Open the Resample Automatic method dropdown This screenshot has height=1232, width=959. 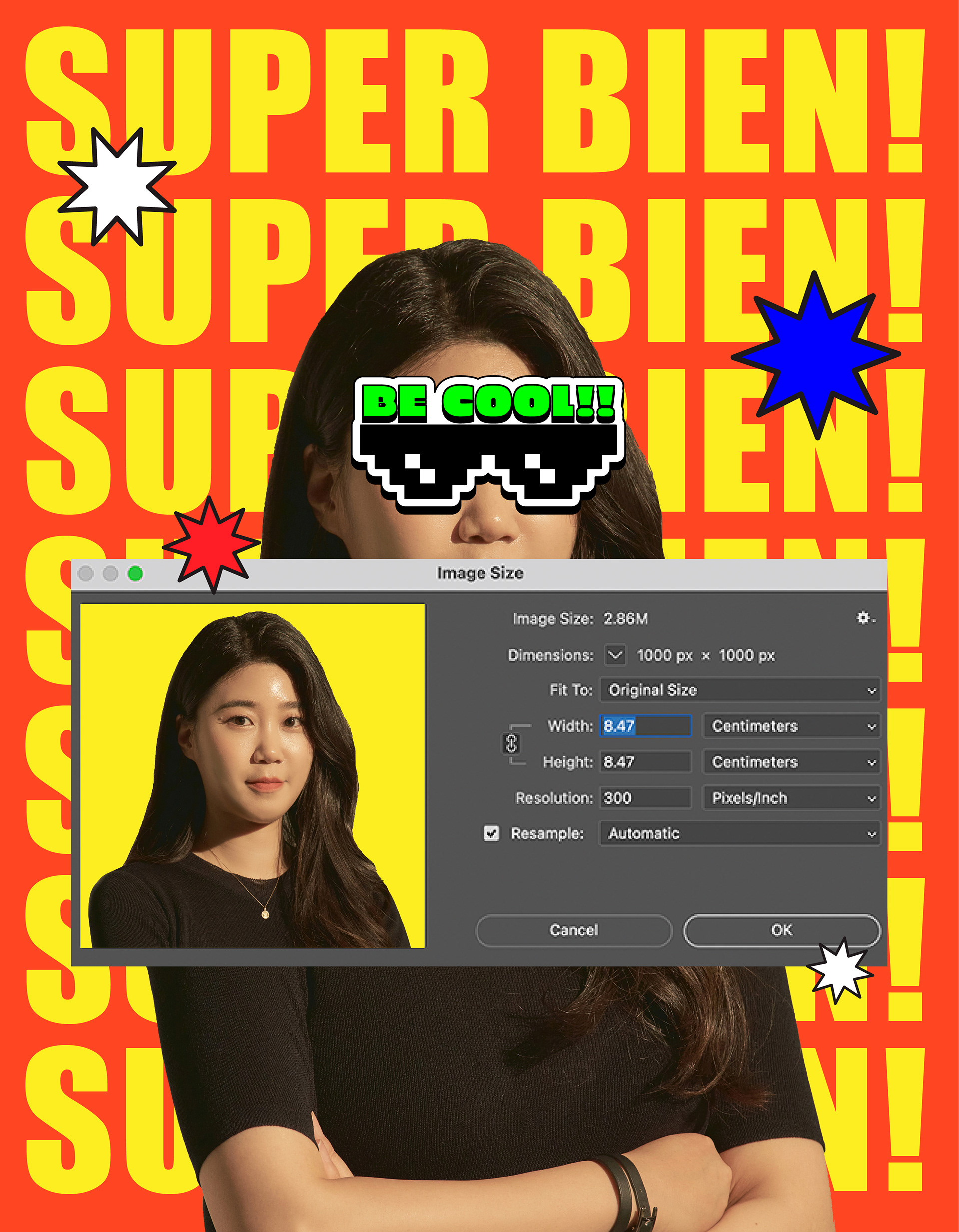pyautogui.click(x=740, y=833)
